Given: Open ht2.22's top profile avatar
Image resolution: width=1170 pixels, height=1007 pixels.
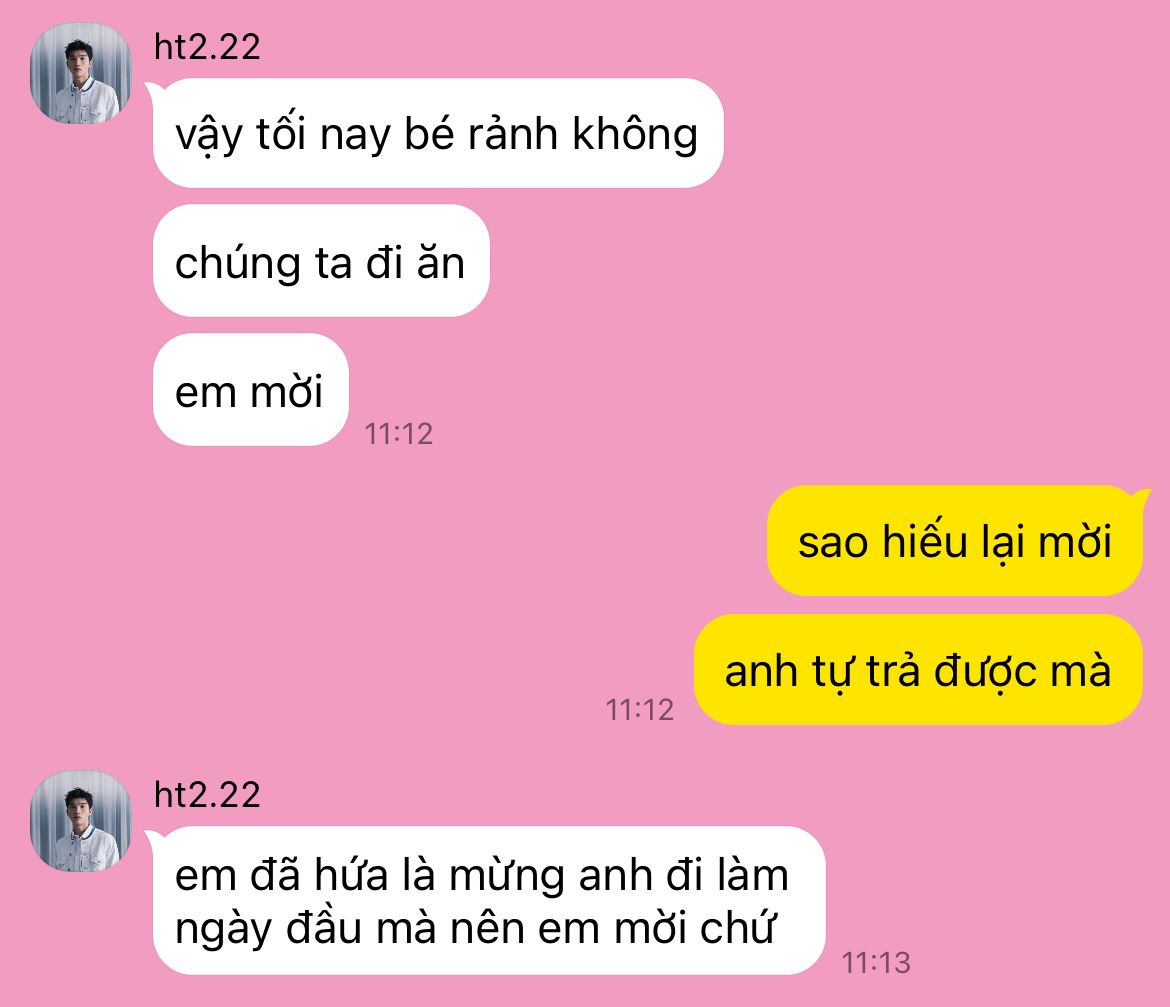Looking at the screenshot, I should [x=81, y=73].
